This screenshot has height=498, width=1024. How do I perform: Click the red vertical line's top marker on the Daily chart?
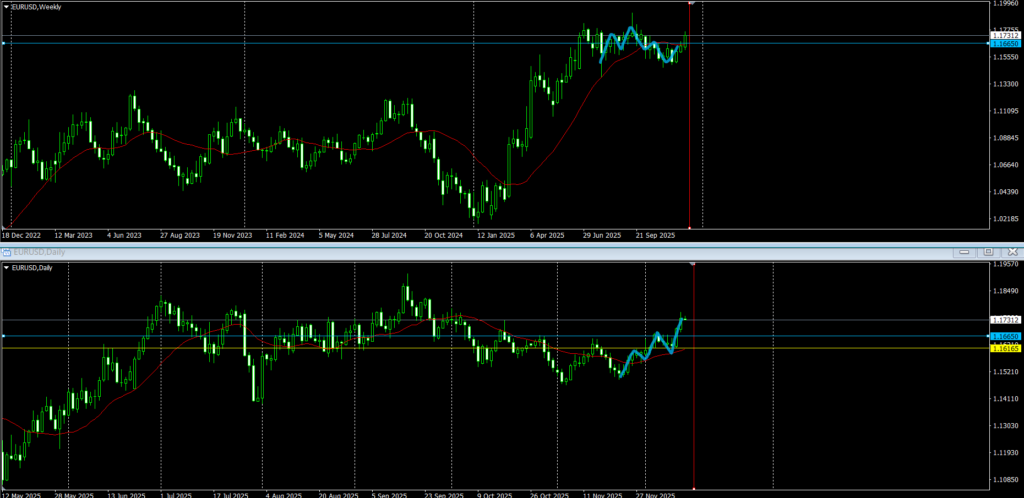pos(694,263)
